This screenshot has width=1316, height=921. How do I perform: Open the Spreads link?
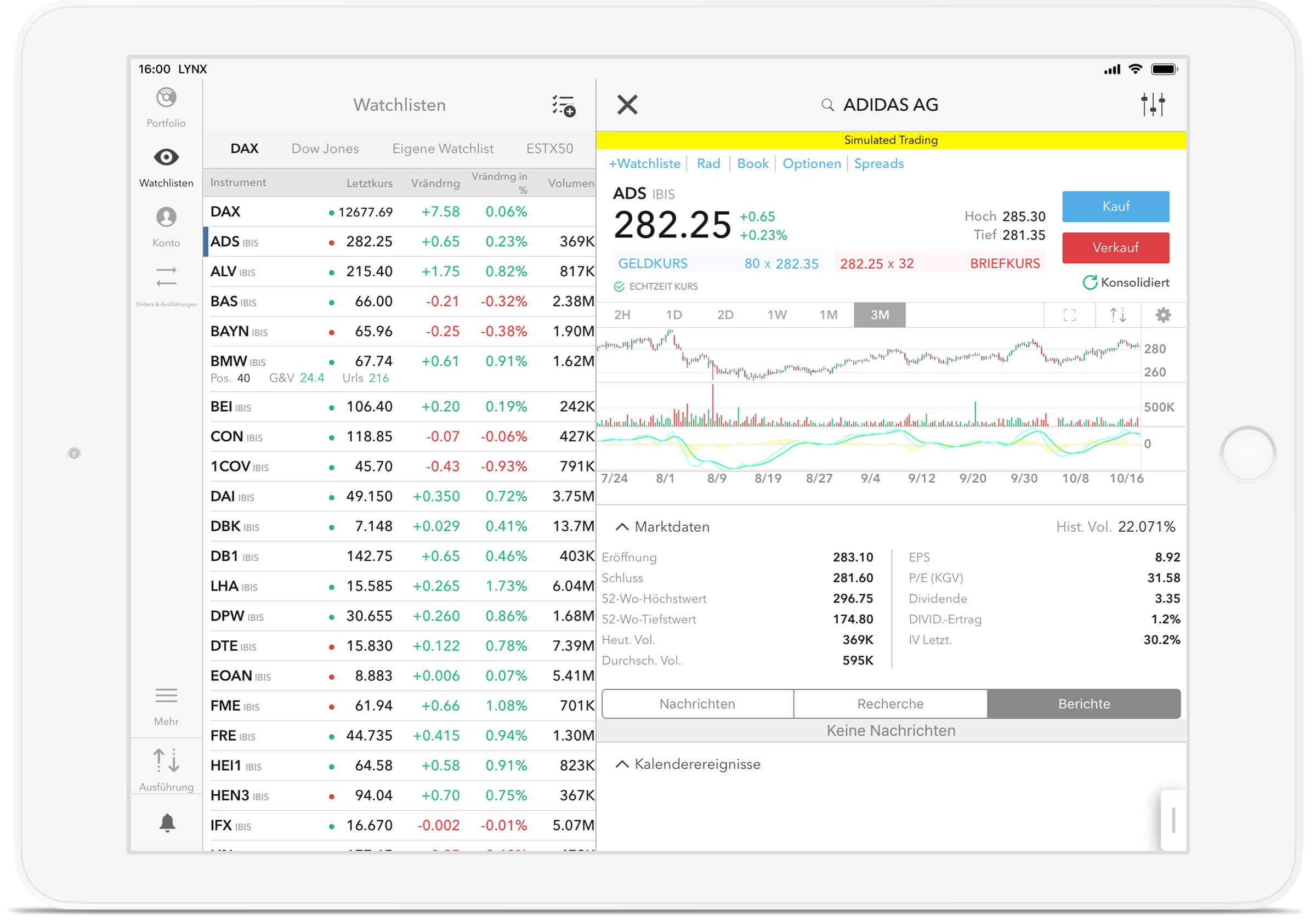coord(878,164)
